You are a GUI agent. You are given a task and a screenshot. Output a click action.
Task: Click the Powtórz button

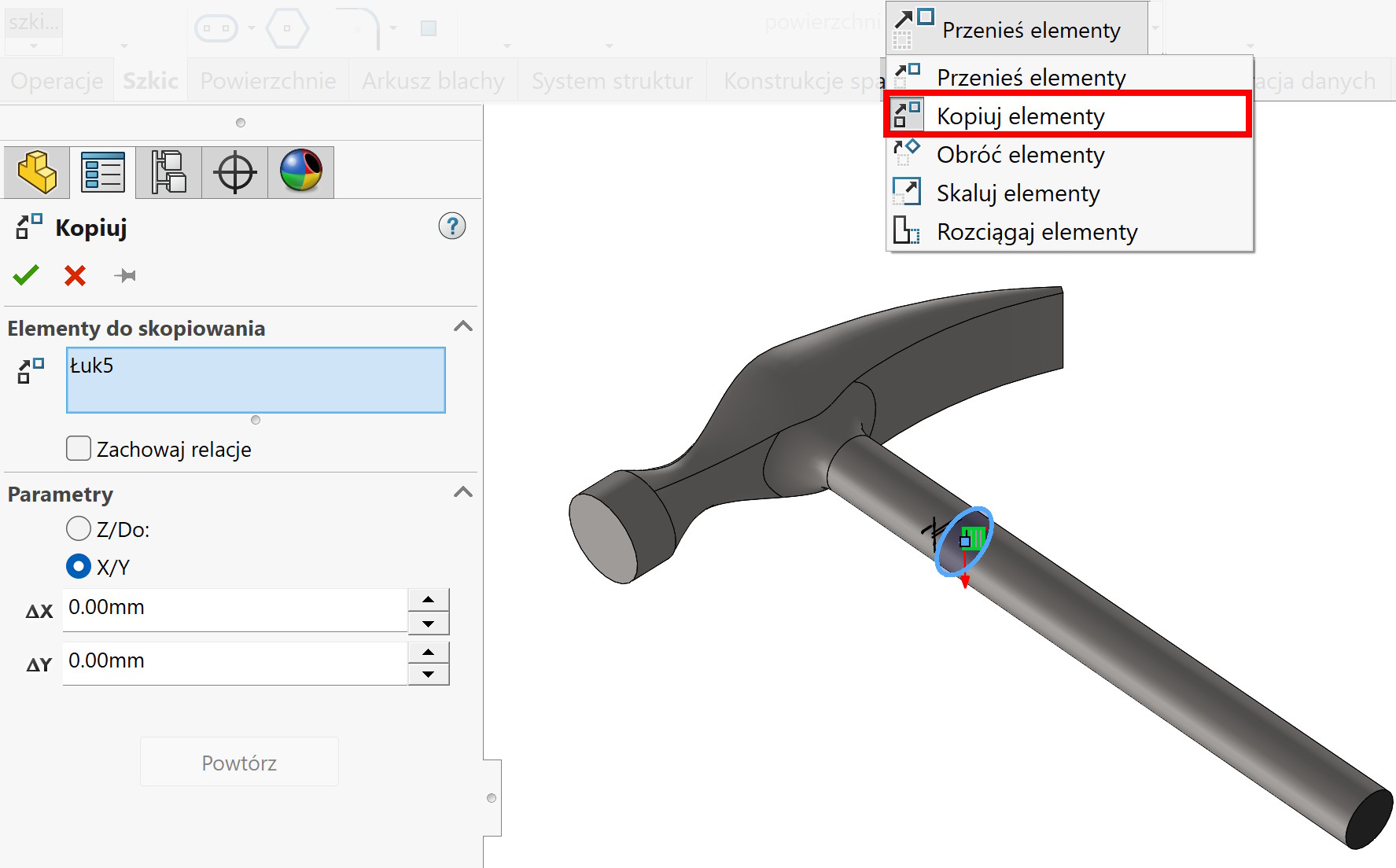239,762
